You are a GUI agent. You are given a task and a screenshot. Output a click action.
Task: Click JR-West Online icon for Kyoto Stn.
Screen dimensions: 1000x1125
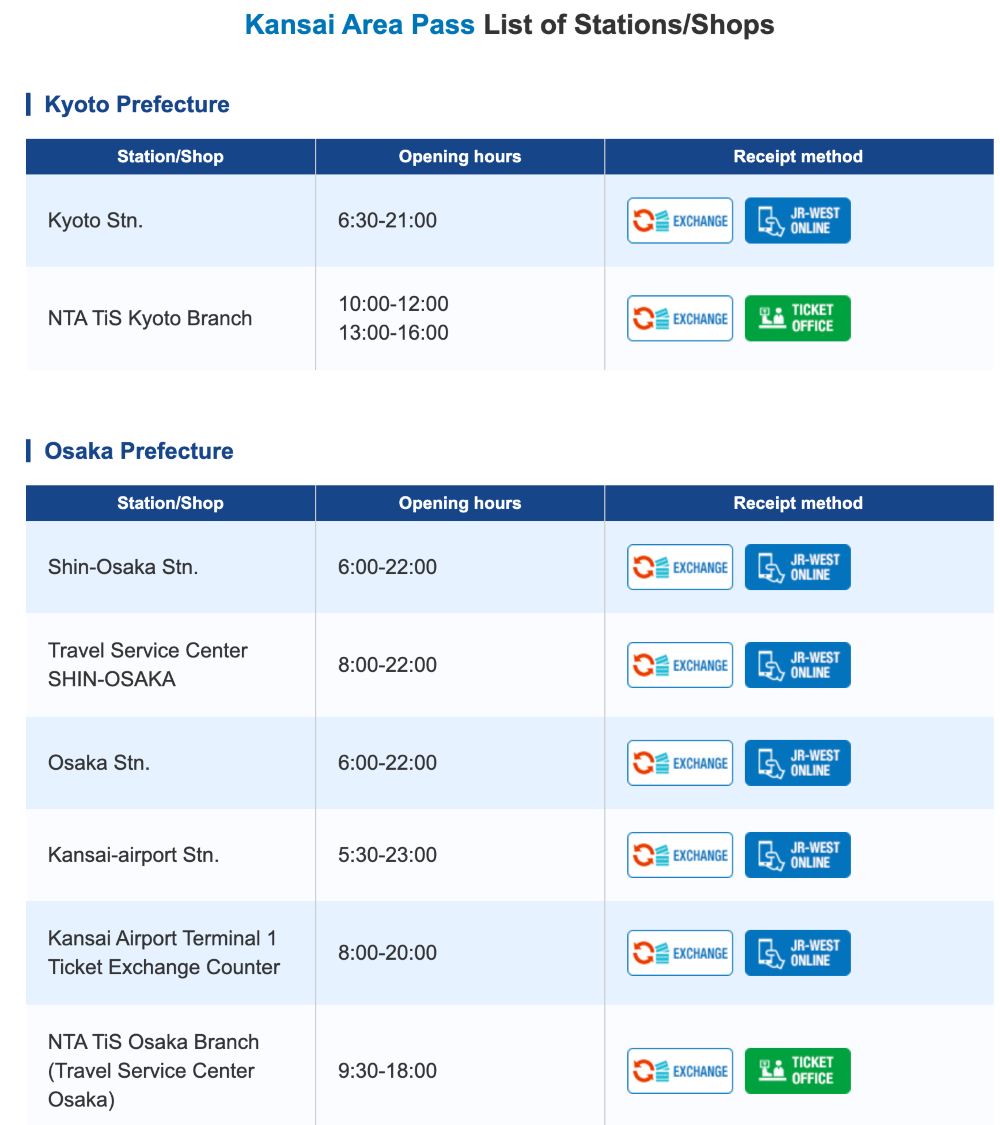point(797,221)
